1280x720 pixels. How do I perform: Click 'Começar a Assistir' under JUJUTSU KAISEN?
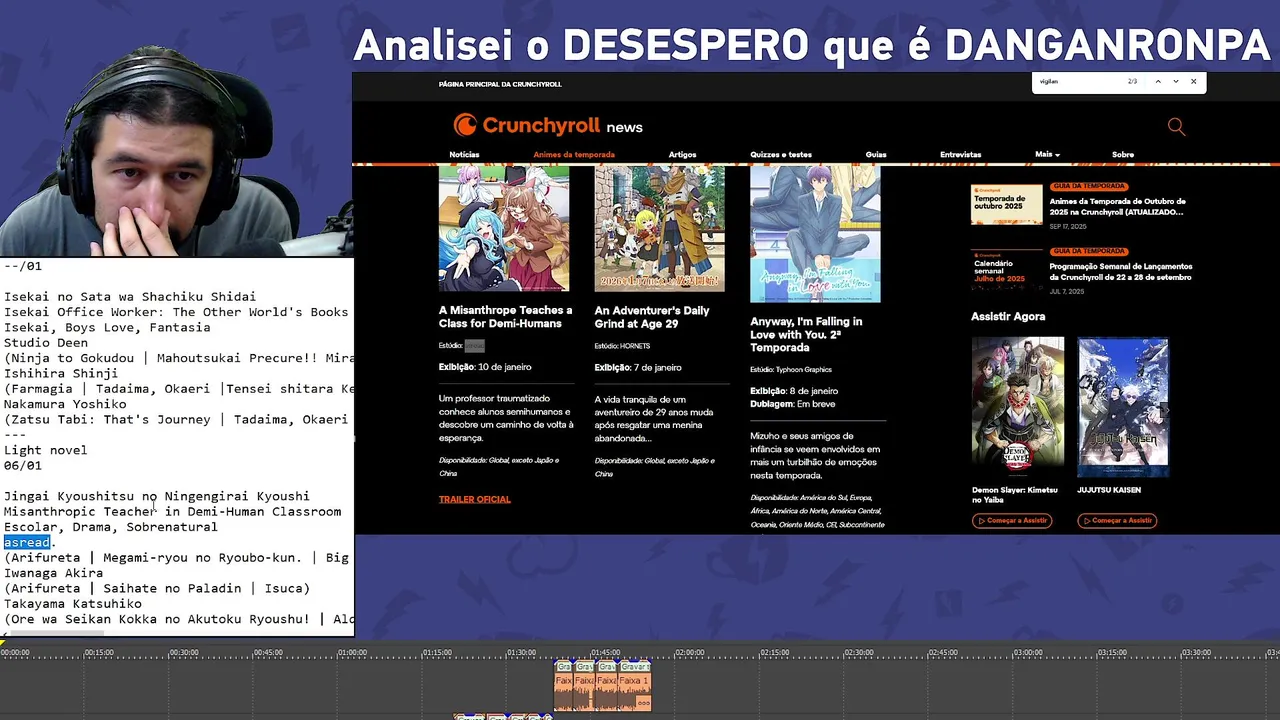pyautogui.click(x=1117, y=520)
